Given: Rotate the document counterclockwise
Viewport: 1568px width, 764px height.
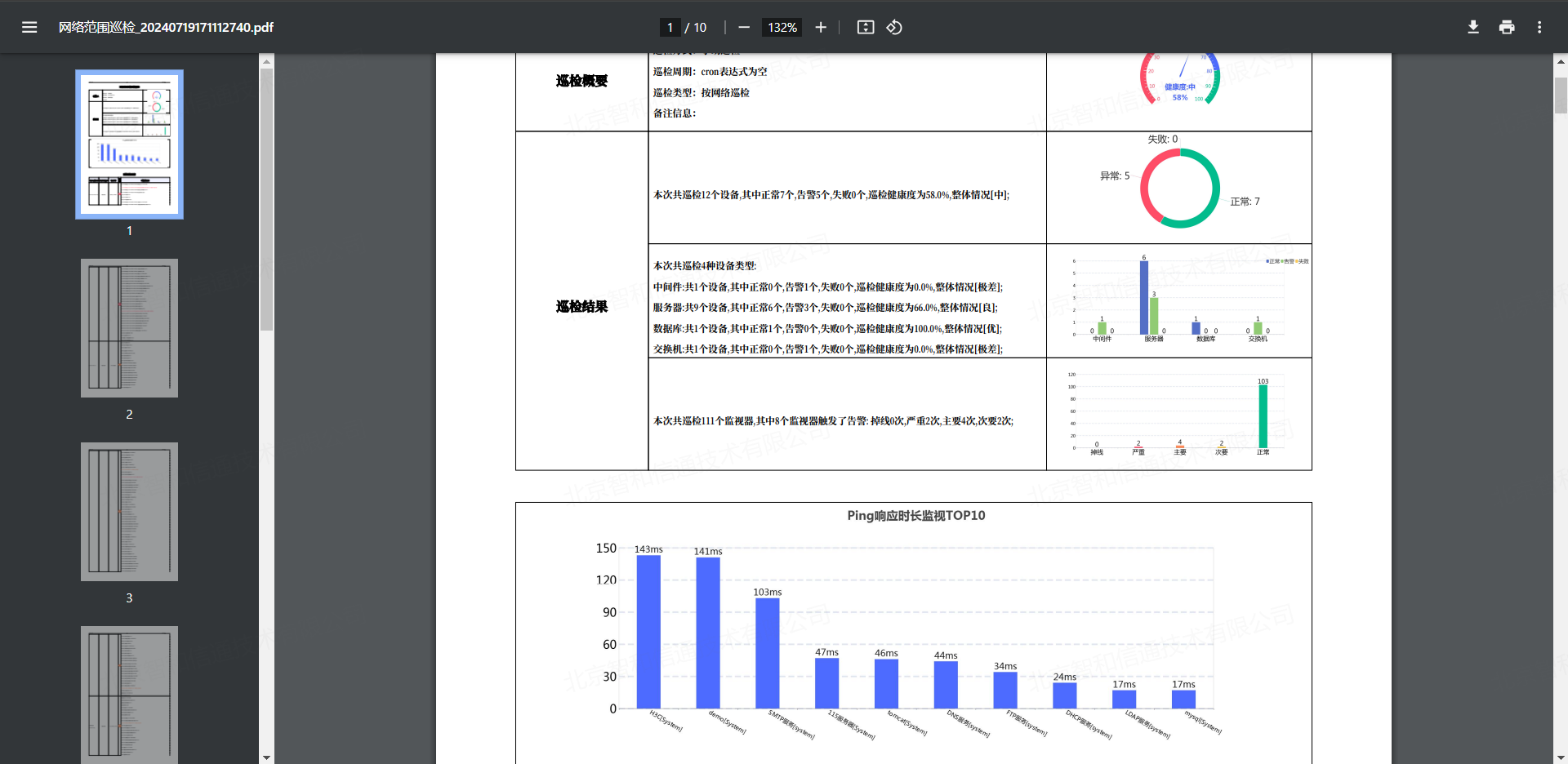Looking at the screenshot, I should click(894, 27).
